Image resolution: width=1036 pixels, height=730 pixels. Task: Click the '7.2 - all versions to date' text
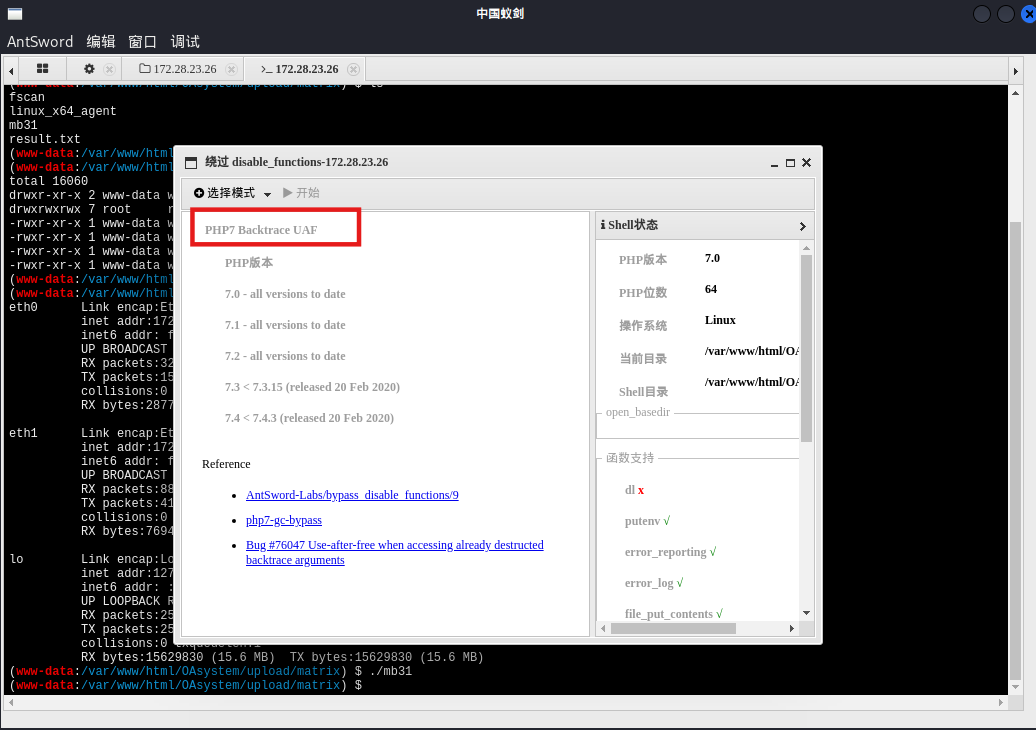[x=285, y=356]
